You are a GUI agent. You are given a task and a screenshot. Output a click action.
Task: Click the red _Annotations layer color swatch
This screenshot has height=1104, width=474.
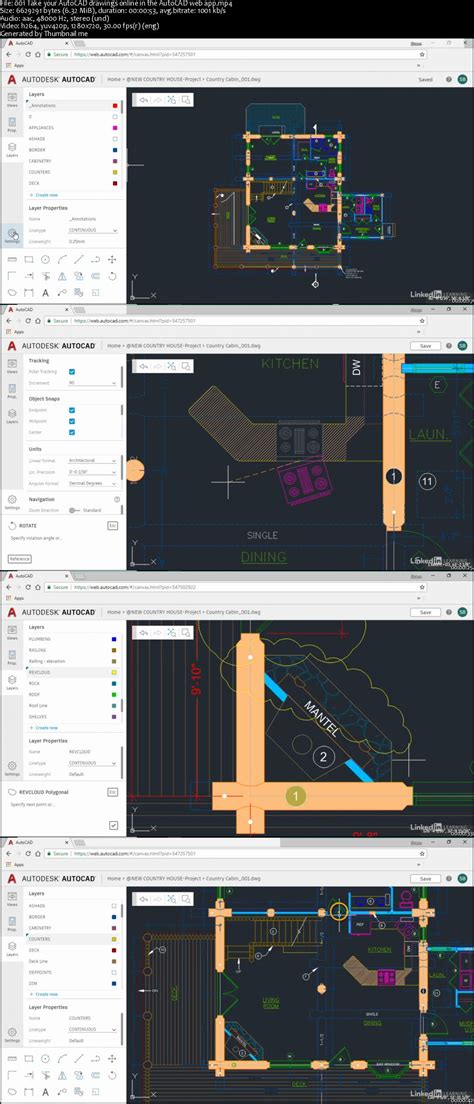tap(114, 106)
